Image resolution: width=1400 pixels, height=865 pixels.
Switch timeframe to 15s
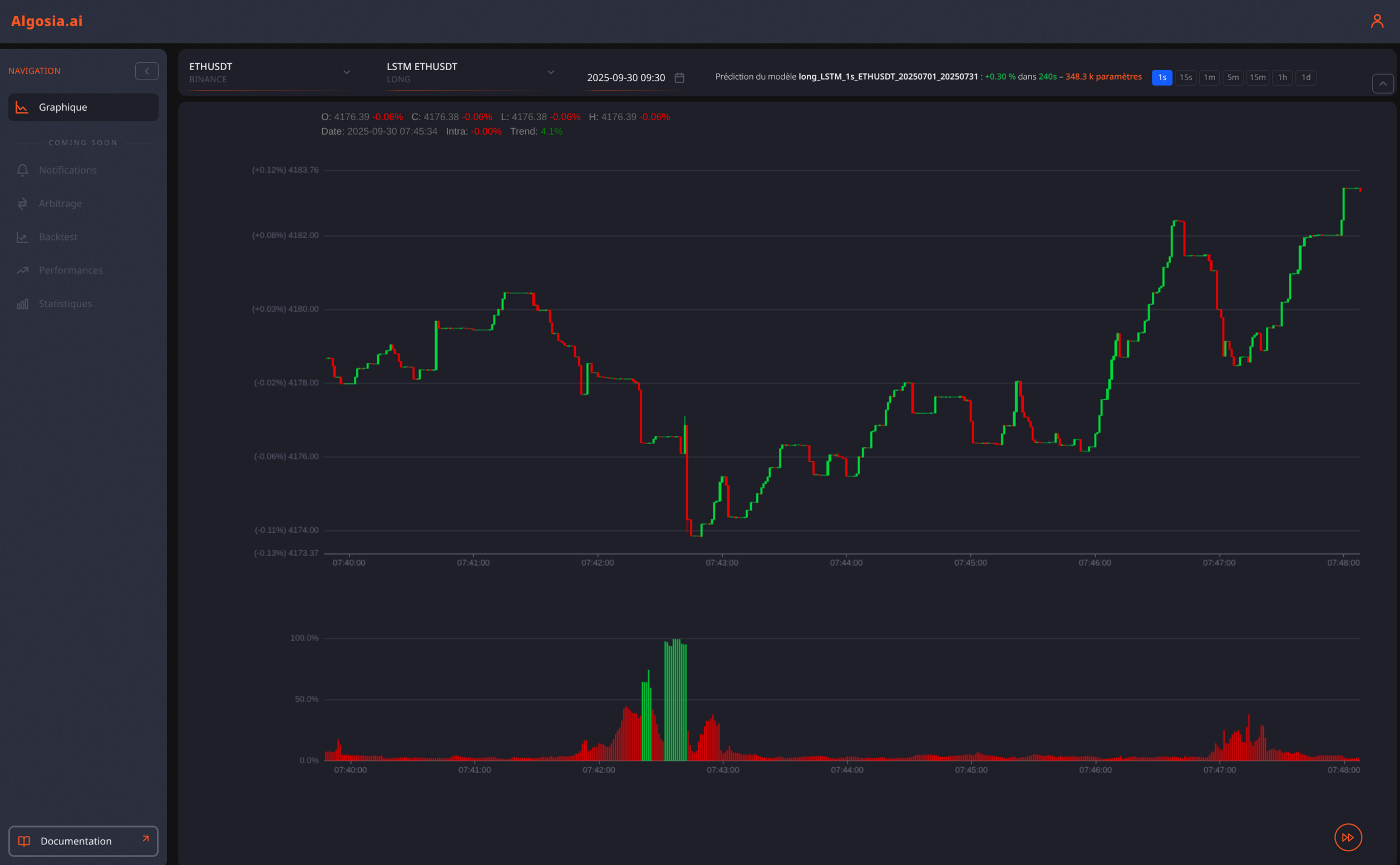pyautogui.click(x=1186, y=77)
